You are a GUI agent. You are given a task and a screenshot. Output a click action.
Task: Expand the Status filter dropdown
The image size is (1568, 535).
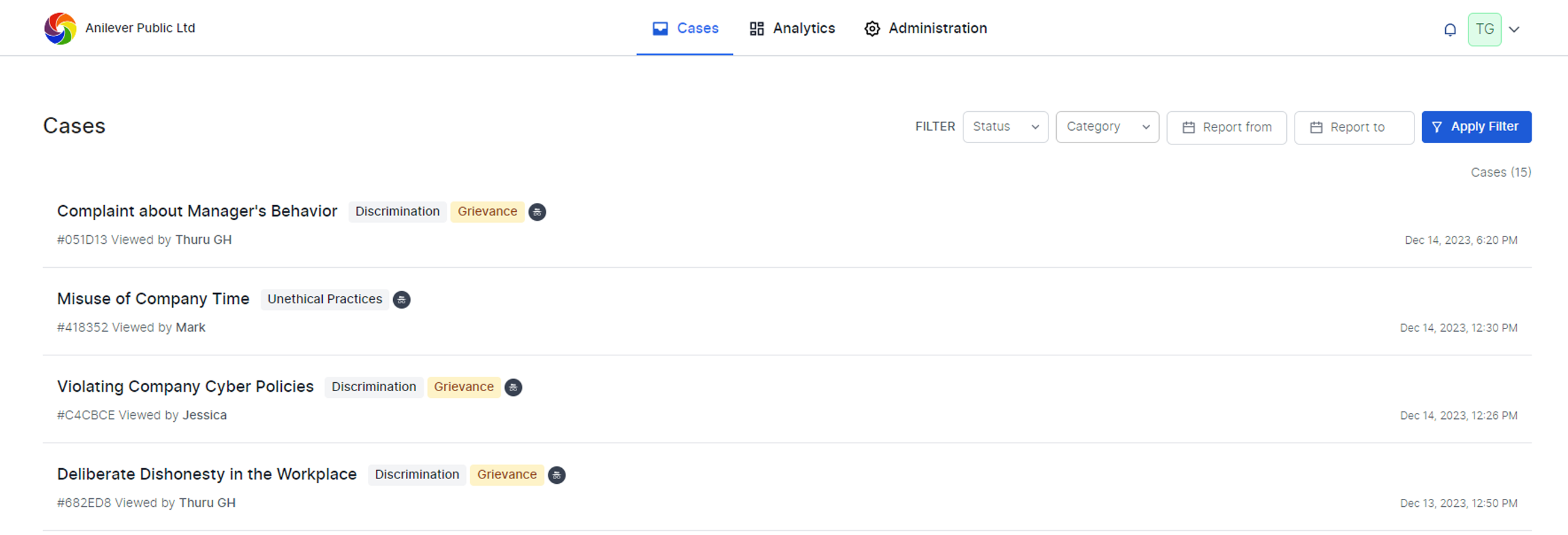click(x=1005, y=126)
